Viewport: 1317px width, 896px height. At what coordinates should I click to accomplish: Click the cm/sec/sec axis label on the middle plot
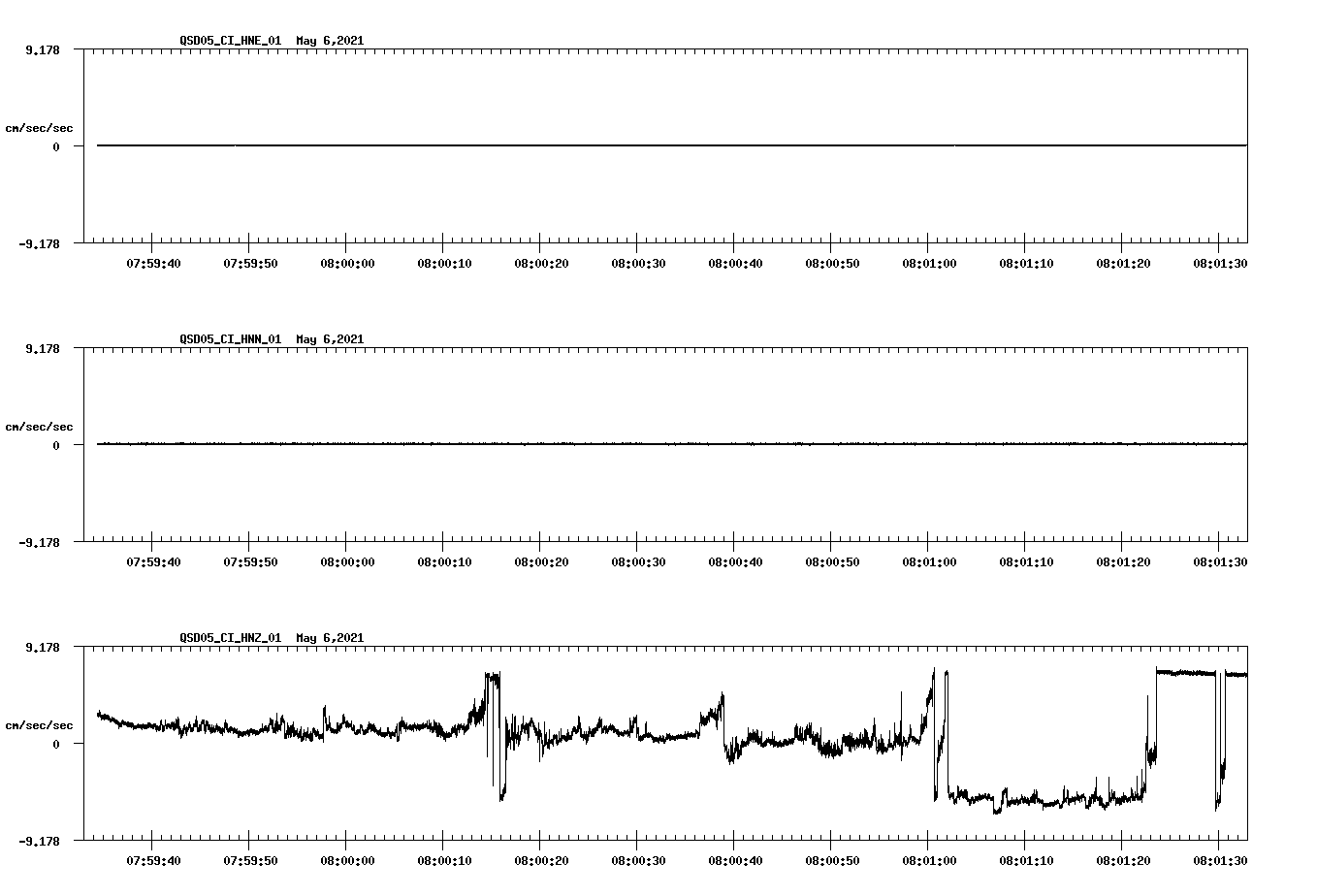40,426
